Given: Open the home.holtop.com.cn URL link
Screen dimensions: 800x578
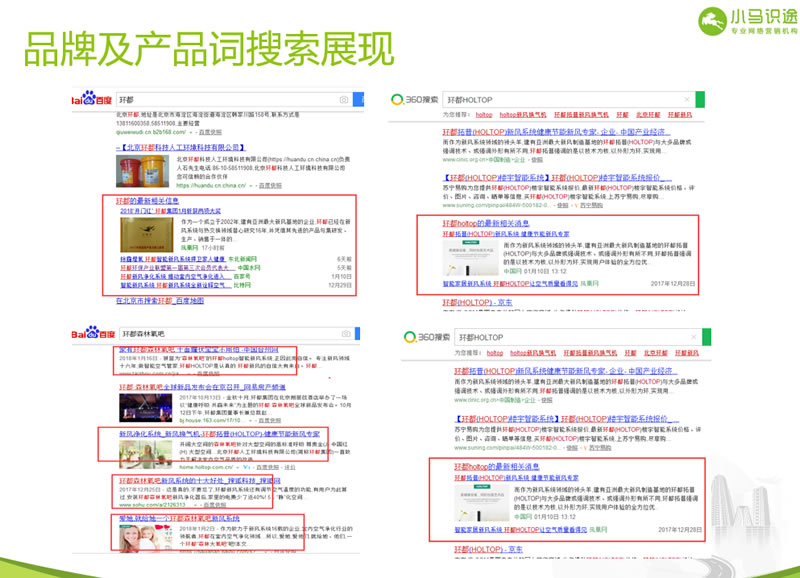Looking at the screenshot, I should pyautogui.click(x=207, y=467).
